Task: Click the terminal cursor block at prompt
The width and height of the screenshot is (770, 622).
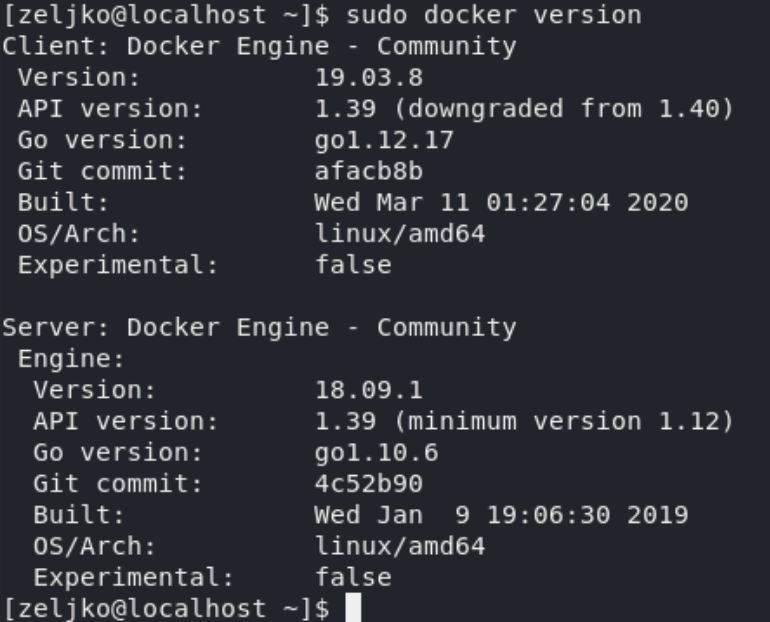Action: coord(354,607)
